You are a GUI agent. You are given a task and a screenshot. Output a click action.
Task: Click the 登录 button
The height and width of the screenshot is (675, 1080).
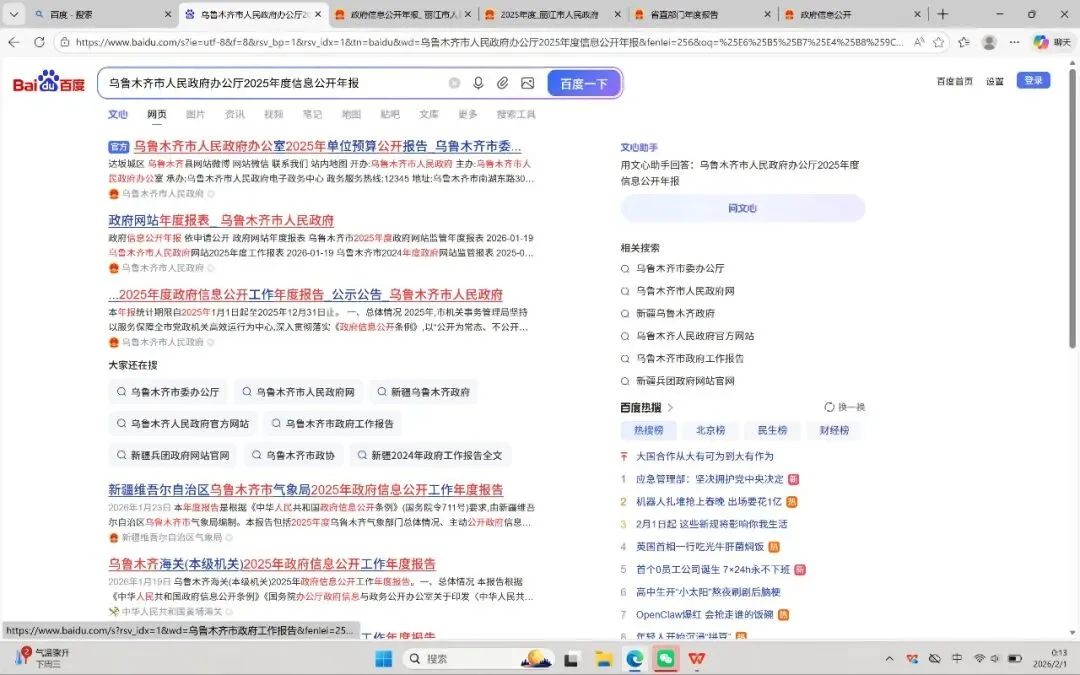[1033, 81]
